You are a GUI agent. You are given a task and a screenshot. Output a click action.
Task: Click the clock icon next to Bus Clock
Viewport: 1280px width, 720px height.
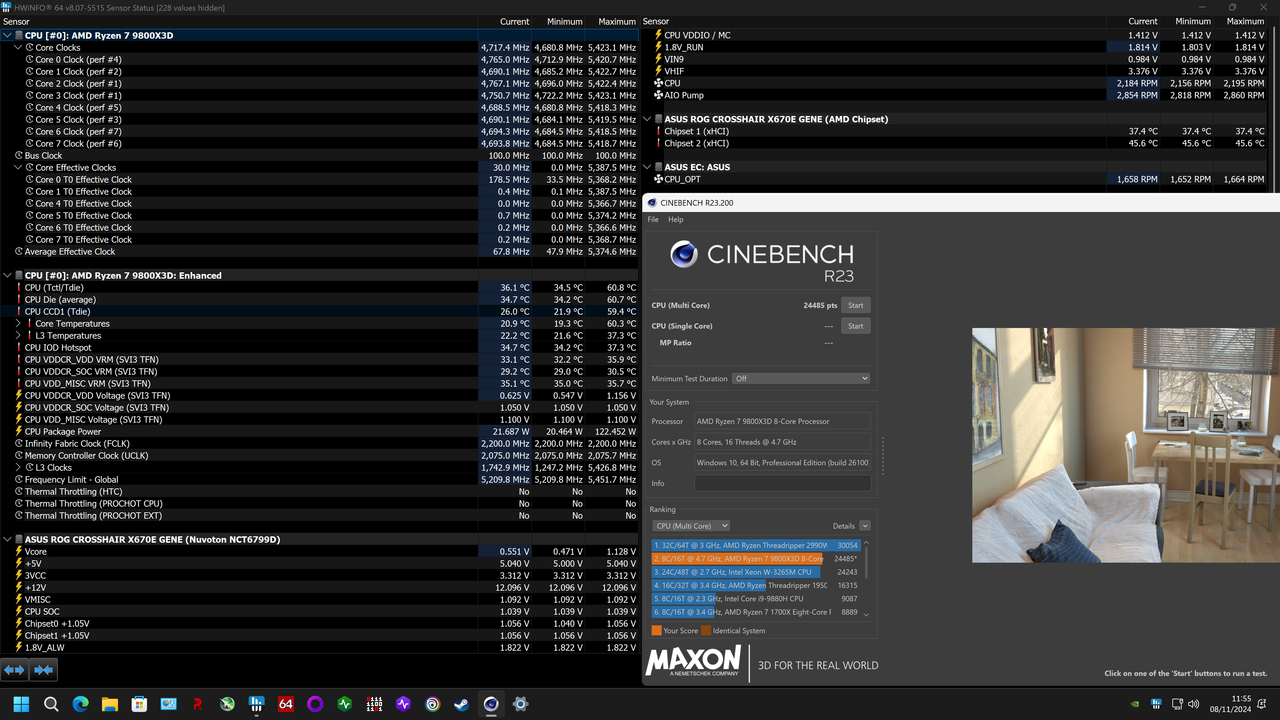point(19,156)
